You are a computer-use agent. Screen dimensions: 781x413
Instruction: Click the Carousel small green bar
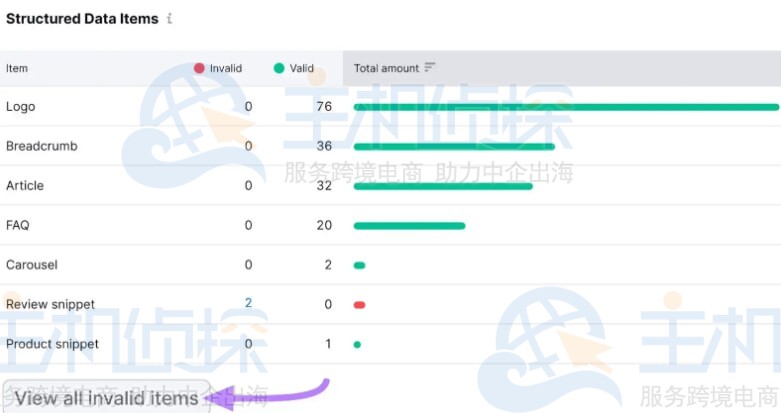[x=360, y=265]
